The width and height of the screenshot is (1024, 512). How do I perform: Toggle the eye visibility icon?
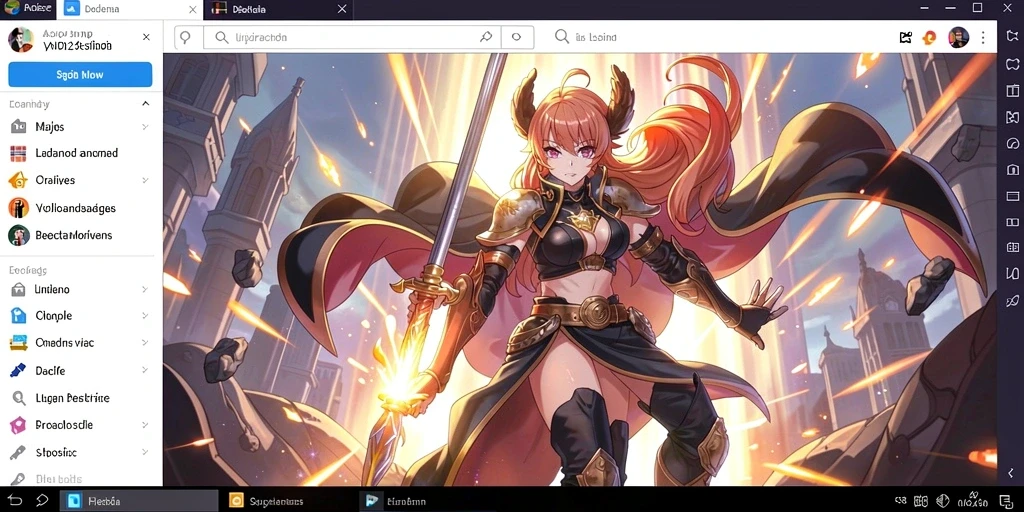517,37
